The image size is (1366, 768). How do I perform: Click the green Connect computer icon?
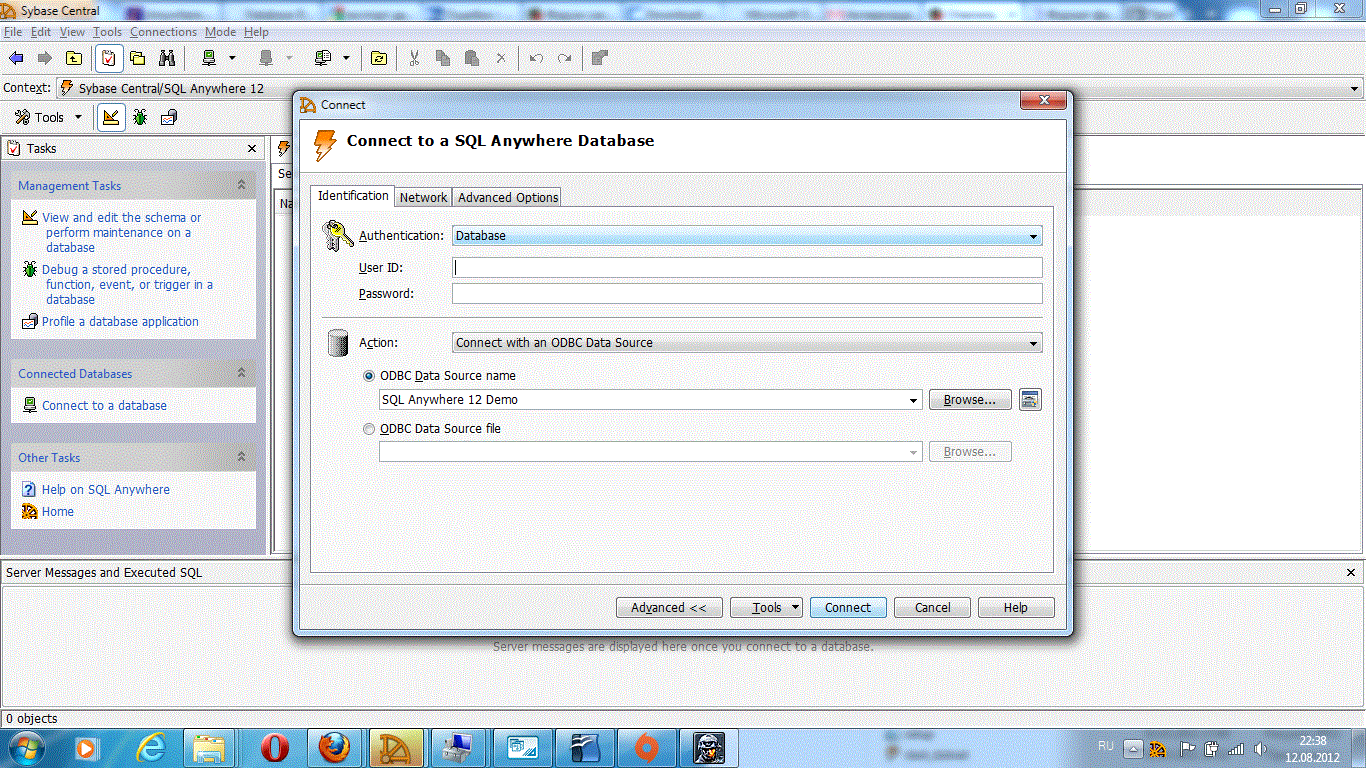coord(209,58)
